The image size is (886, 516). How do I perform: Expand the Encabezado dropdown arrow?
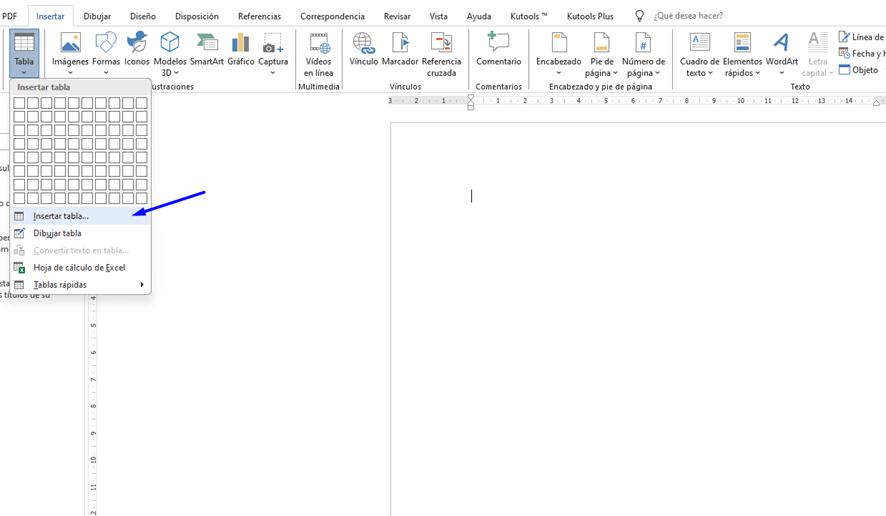(559, 73)
